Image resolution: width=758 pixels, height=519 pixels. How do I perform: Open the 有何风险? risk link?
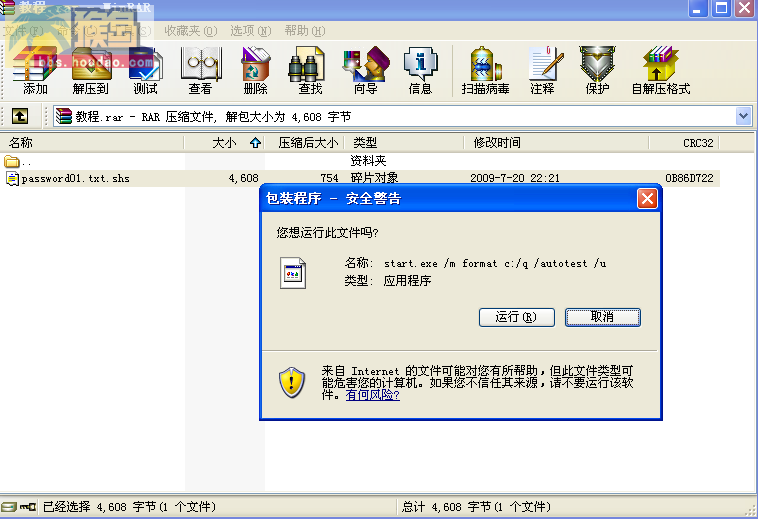coord(372,395)
